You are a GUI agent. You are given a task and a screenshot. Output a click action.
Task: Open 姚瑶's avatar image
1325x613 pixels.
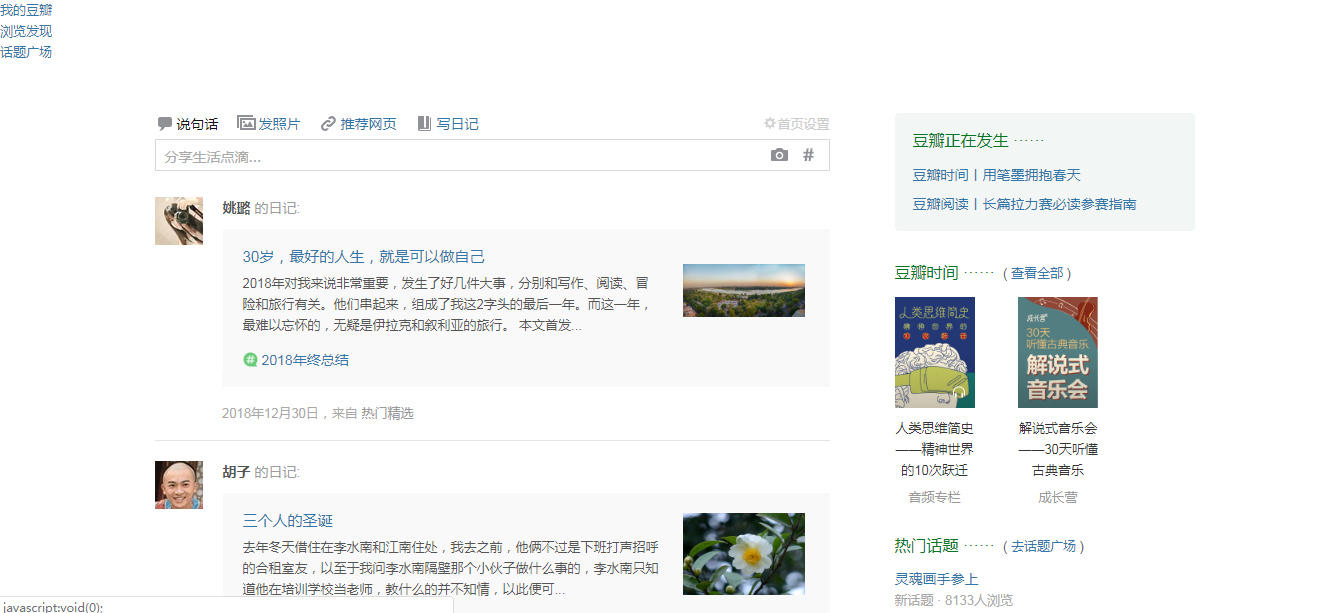click(179, 221)
